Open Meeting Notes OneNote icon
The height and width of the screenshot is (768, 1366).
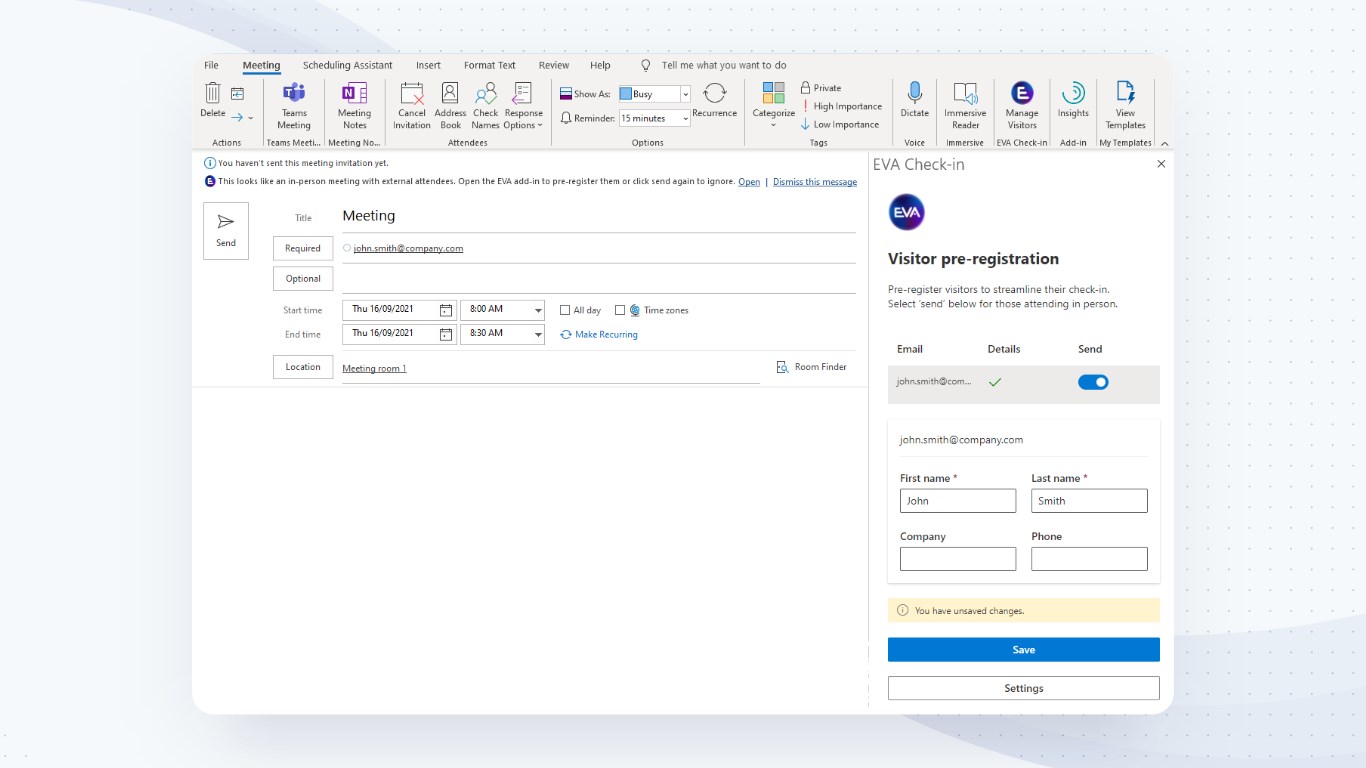tap(354, 93)
